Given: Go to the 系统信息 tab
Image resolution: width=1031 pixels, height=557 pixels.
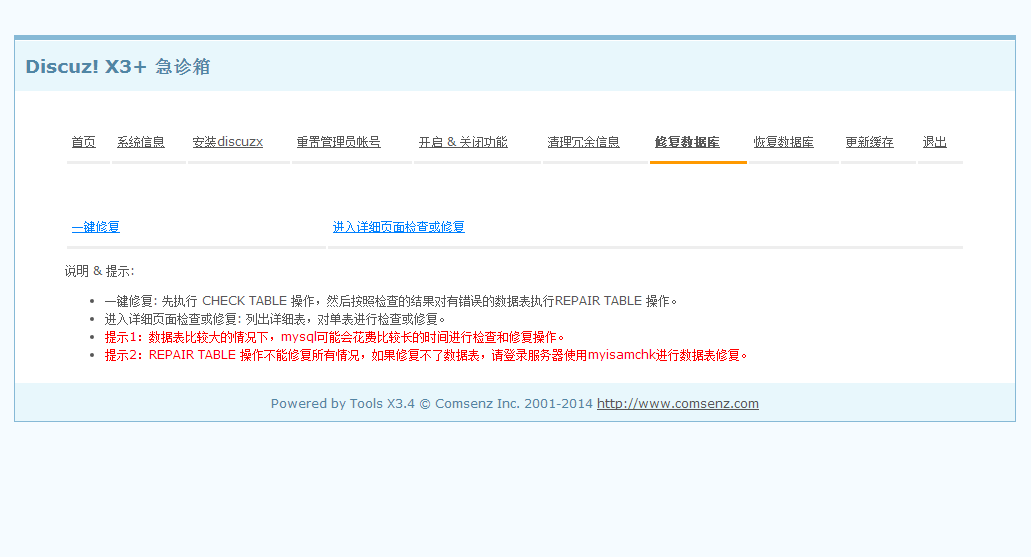Looking at the screenshot, I should (141, 141).
